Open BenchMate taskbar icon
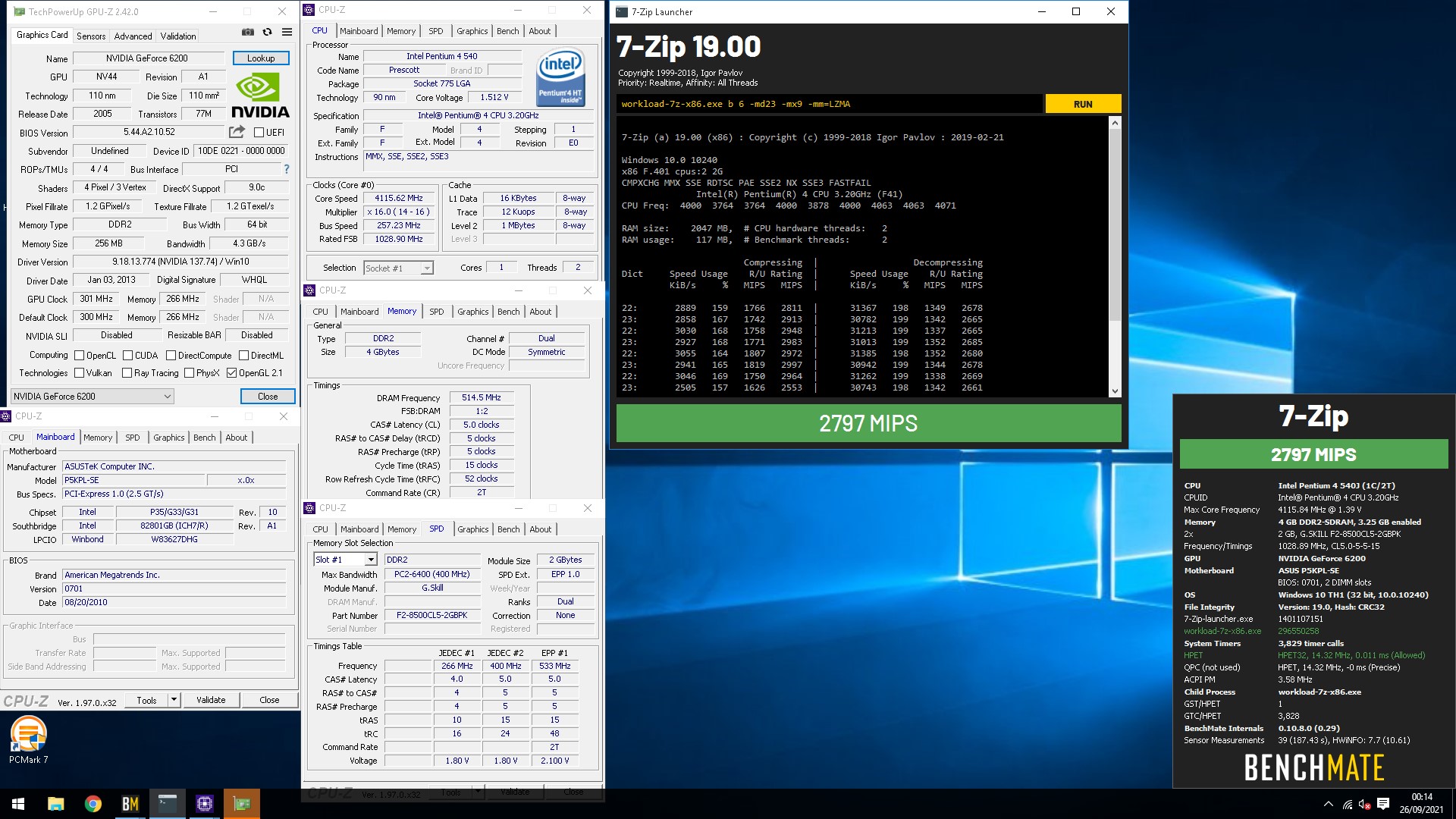 [x=130, y=804]
